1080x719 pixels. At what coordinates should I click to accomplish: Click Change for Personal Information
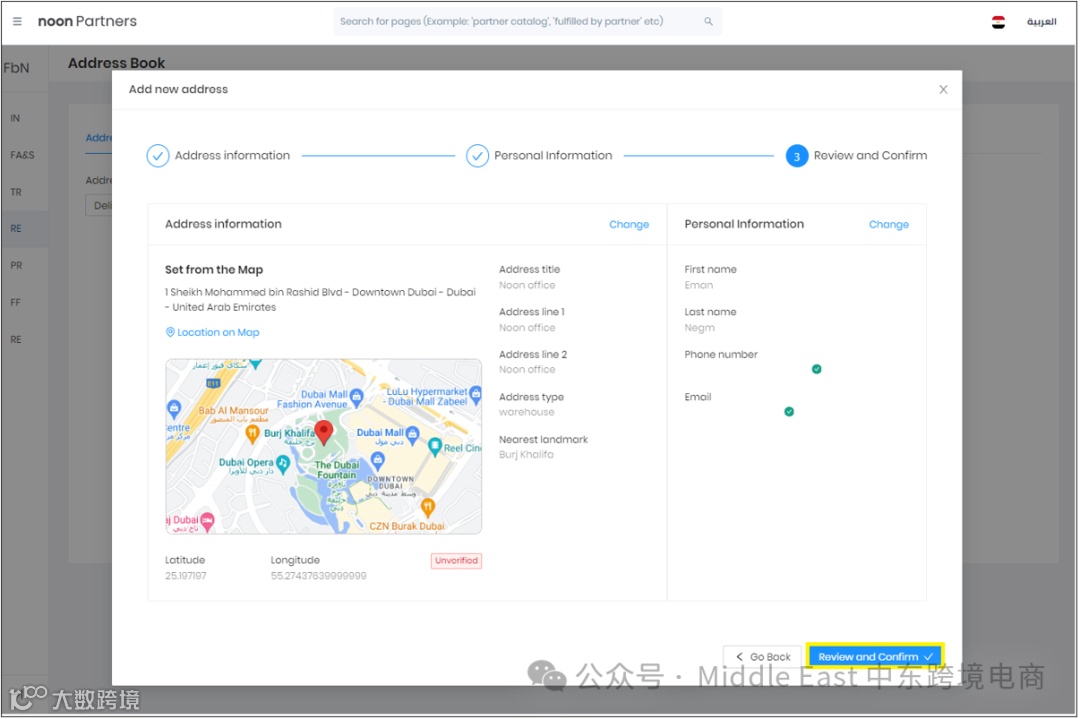(x=889, y=225)
